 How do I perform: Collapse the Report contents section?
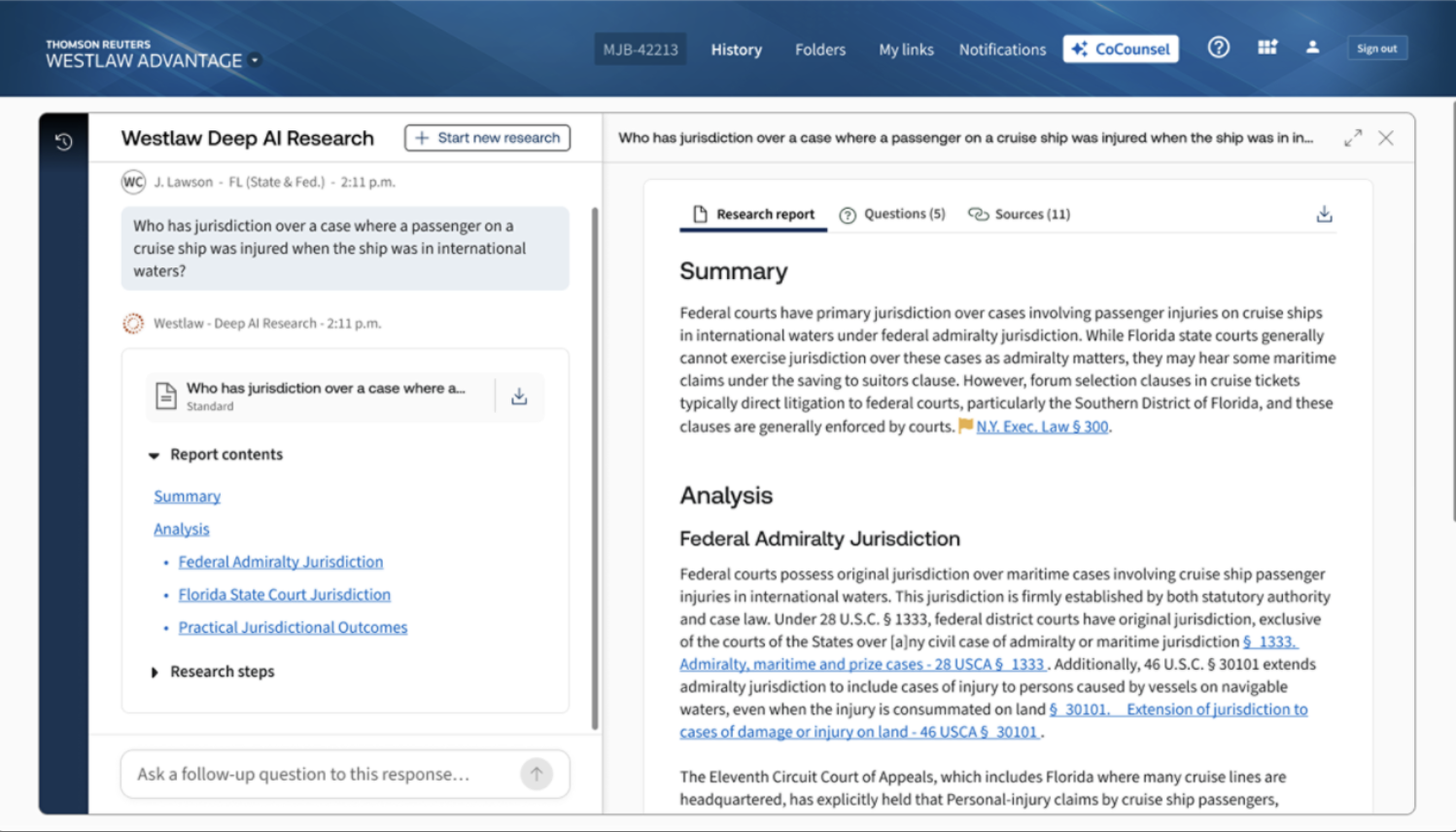point(154,455)
